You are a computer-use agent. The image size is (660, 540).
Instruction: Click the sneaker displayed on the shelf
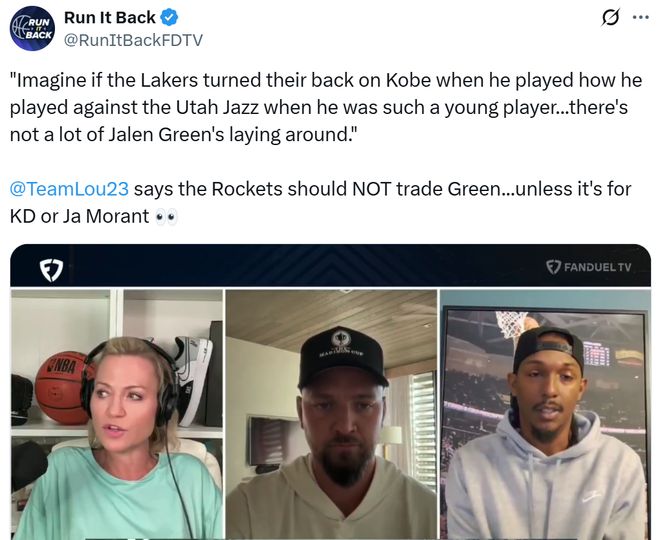tap(192, 379)
